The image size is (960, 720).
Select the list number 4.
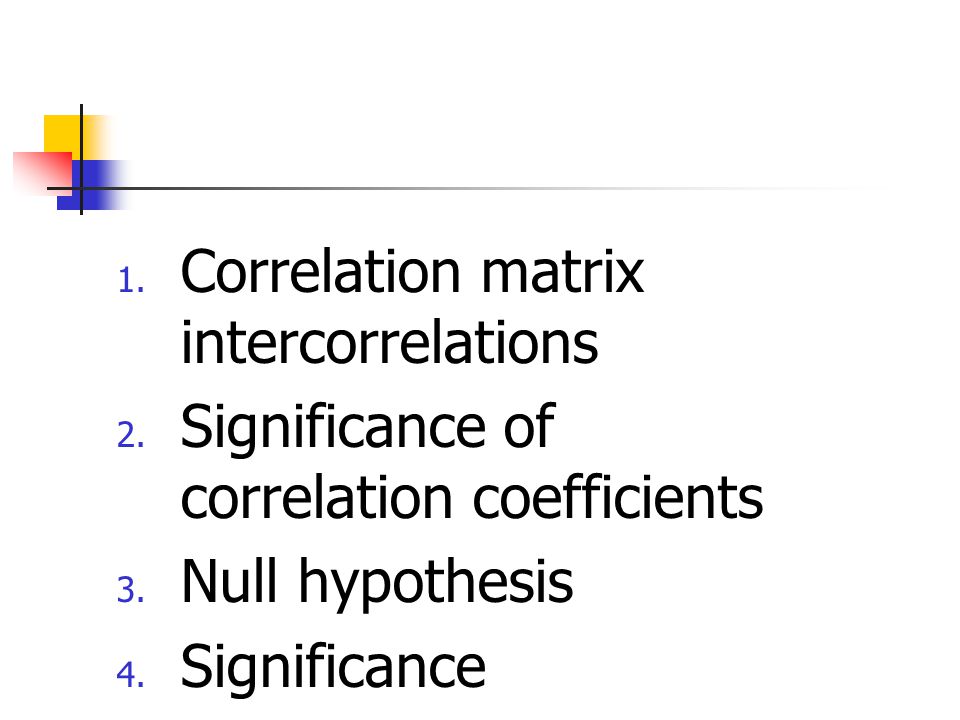[x=130, y=675]
